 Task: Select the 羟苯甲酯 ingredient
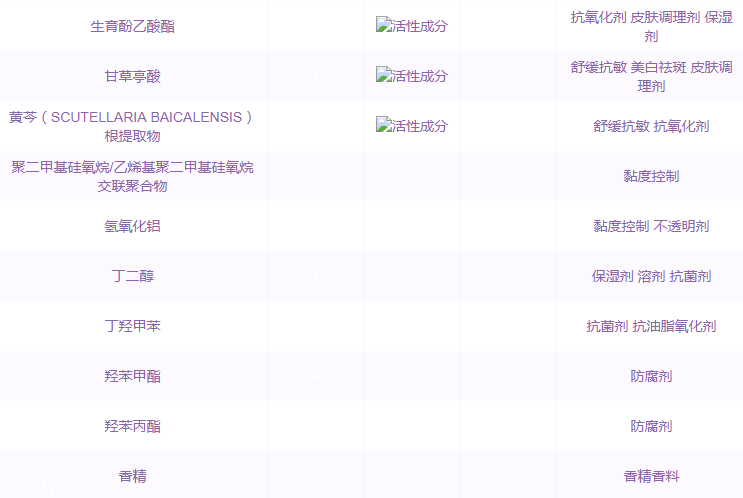(x=132, y=376)
